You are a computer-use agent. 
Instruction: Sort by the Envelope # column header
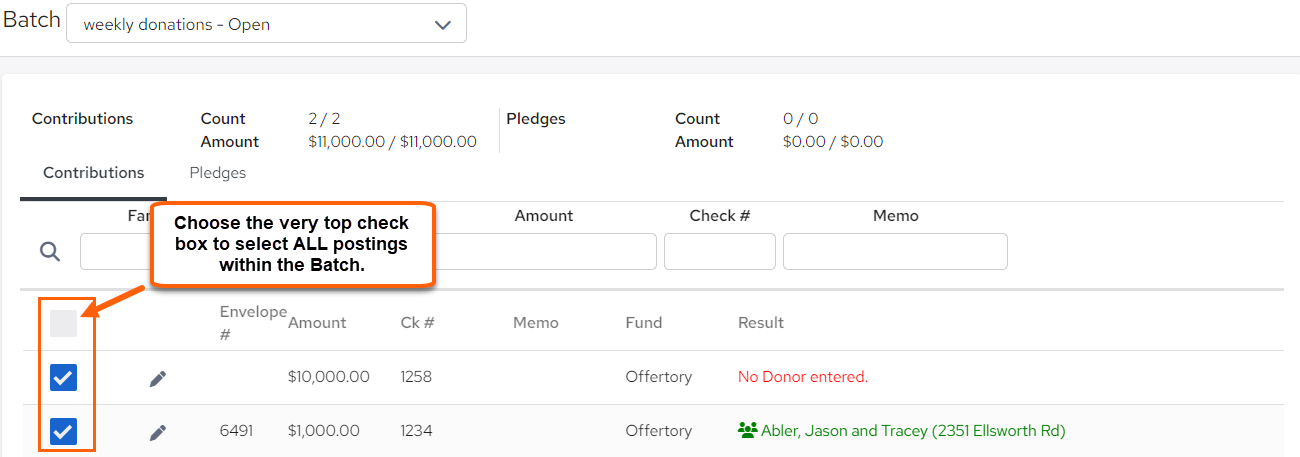(253, 322)
